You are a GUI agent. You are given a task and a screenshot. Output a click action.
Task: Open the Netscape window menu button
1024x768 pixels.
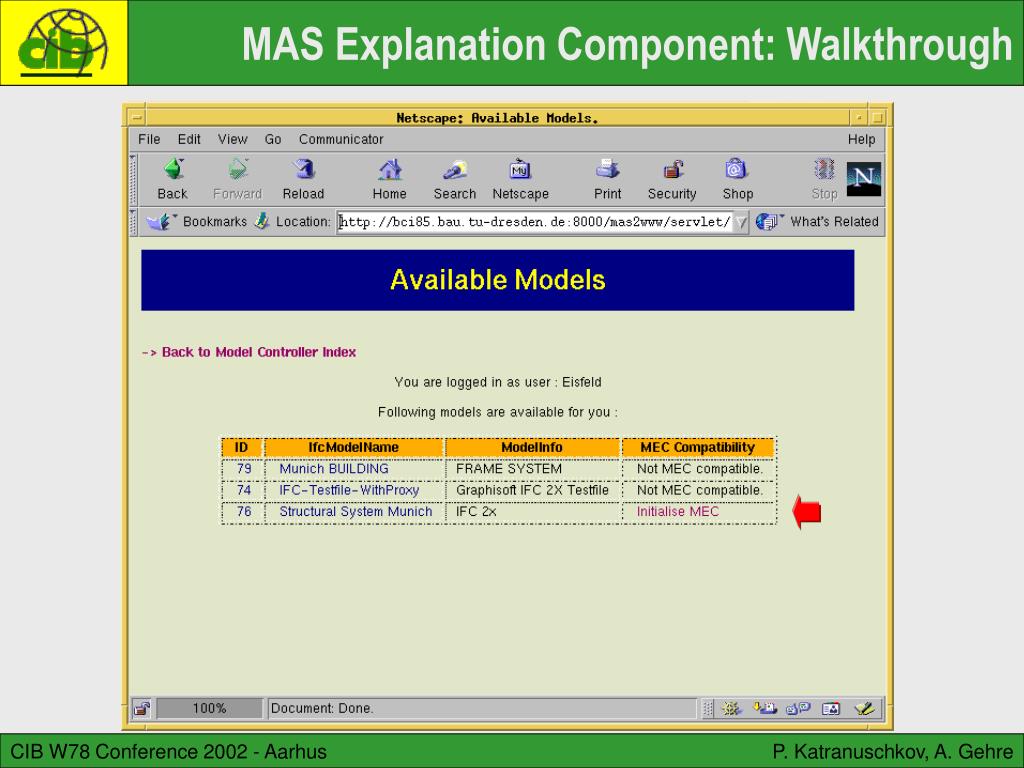pos(137,118)
